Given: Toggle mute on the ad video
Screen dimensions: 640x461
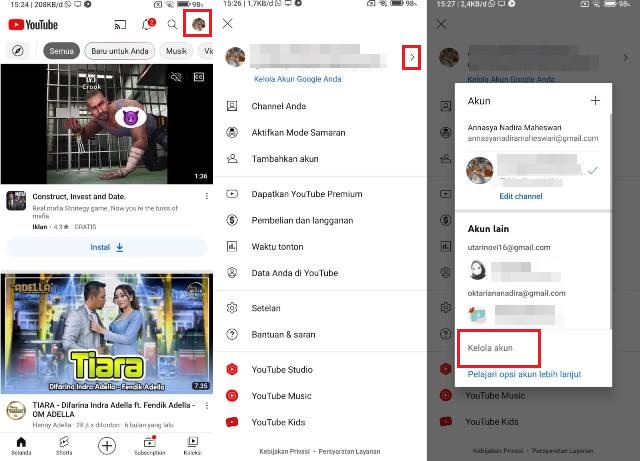Looking at the screenshot, I should [176, 77].
